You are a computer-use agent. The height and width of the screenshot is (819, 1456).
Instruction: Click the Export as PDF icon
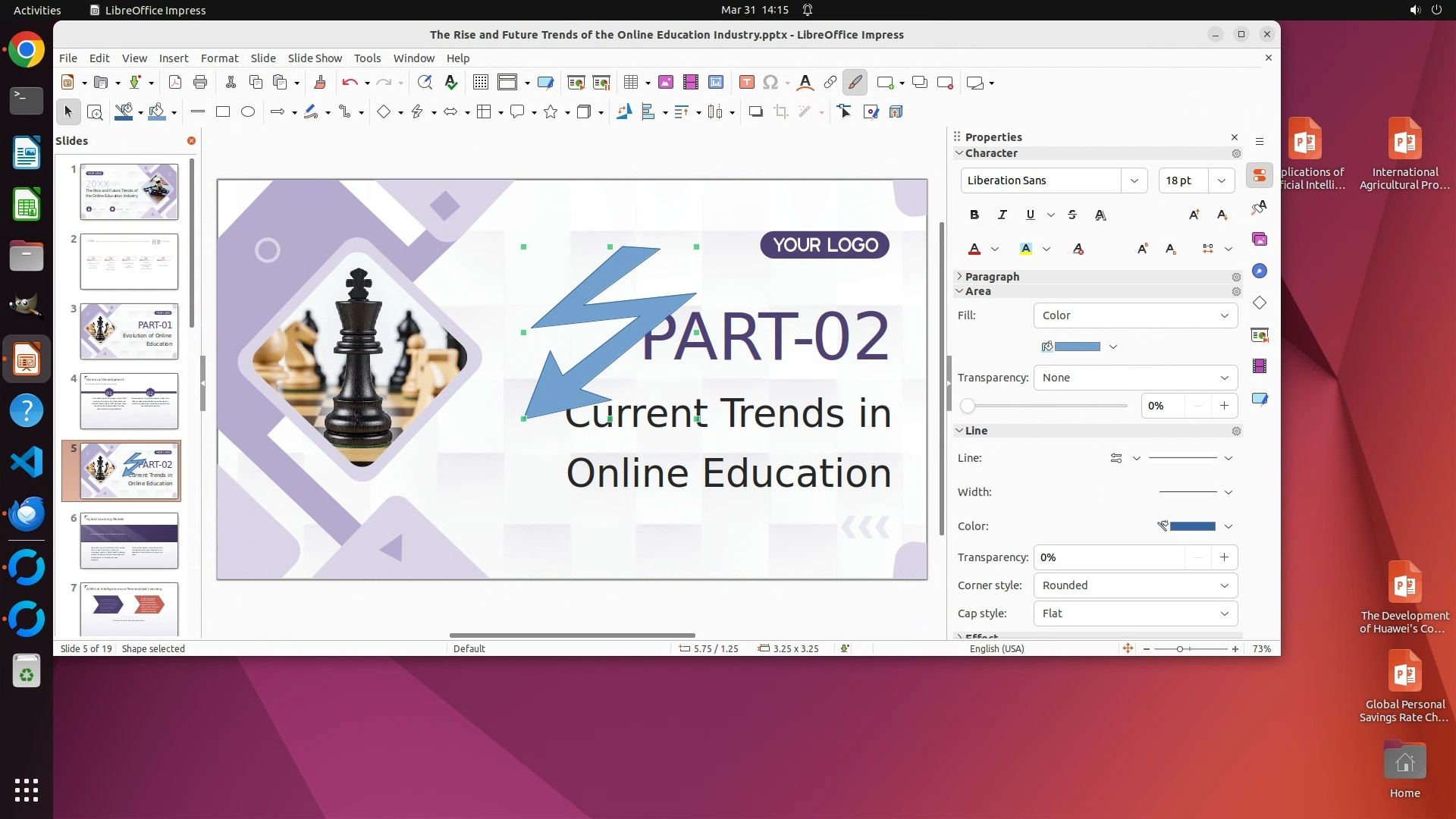[x=175, y=83]
